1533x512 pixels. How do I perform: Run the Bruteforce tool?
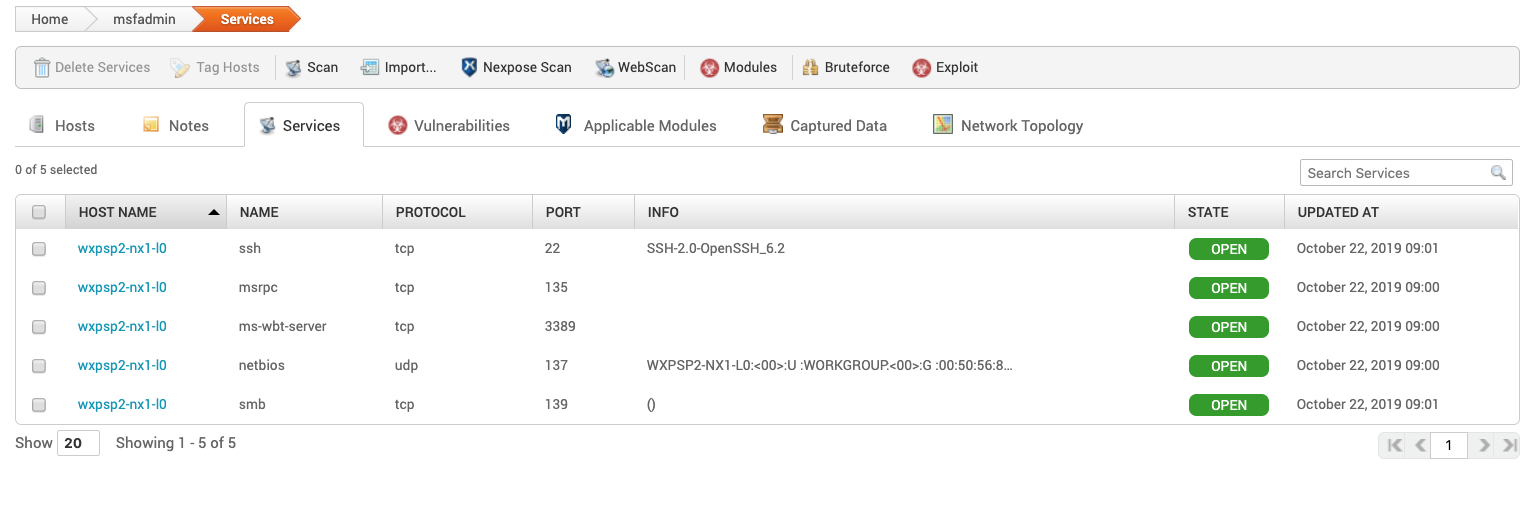[811, 68]
